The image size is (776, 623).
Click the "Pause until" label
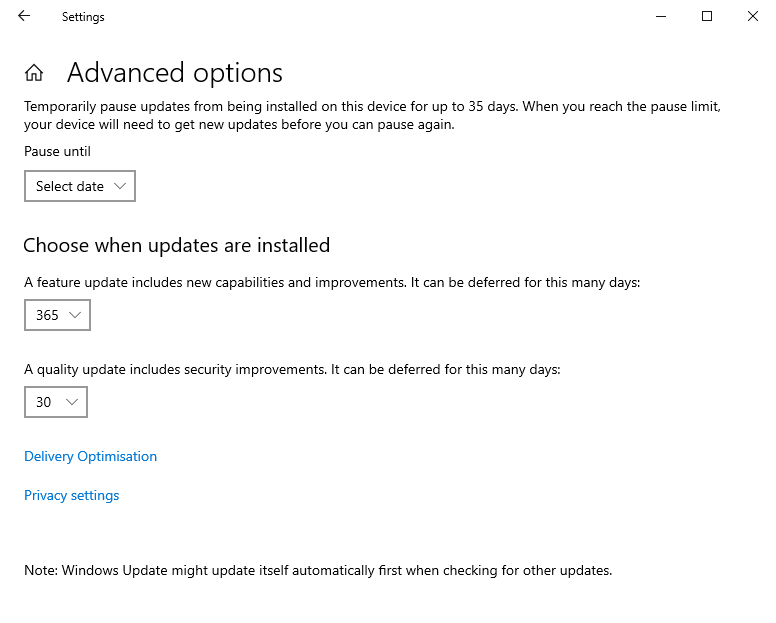(x=57, y=152)
